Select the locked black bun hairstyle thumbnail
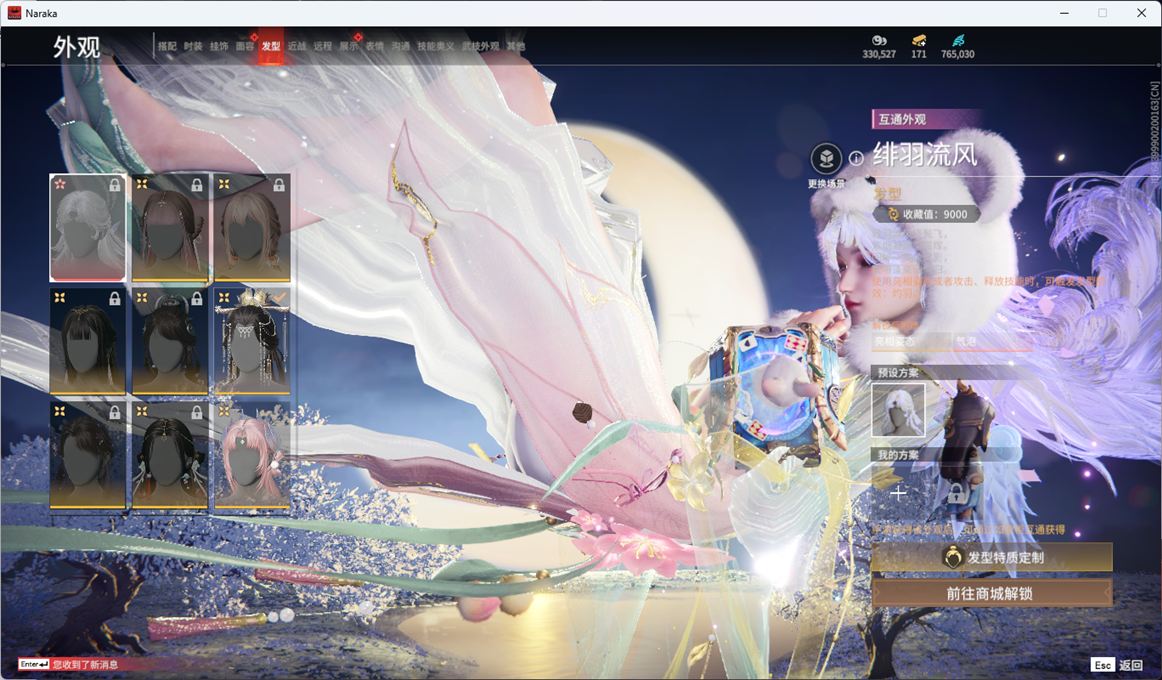This screenshot has height=680, width=1162. 170,341
